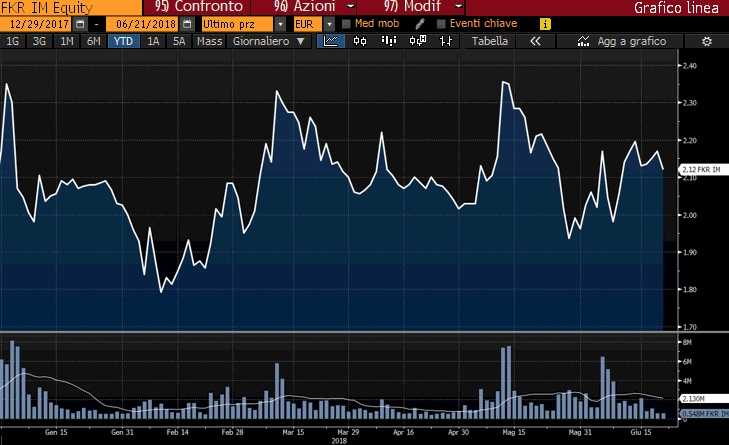Select the 5A time range

click(x=179, y=41)
